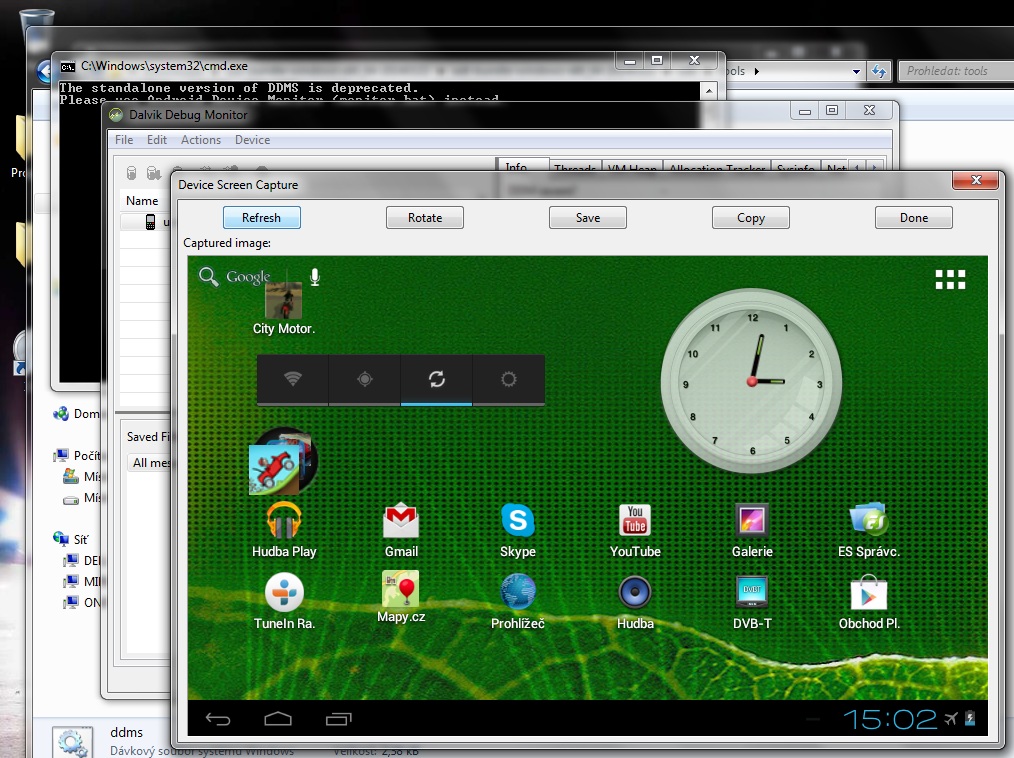Screen dimensions: 1014x758
Task: Open the Edit menu in Dalvik Debug Monitor
Action: [x=156, y=140]
